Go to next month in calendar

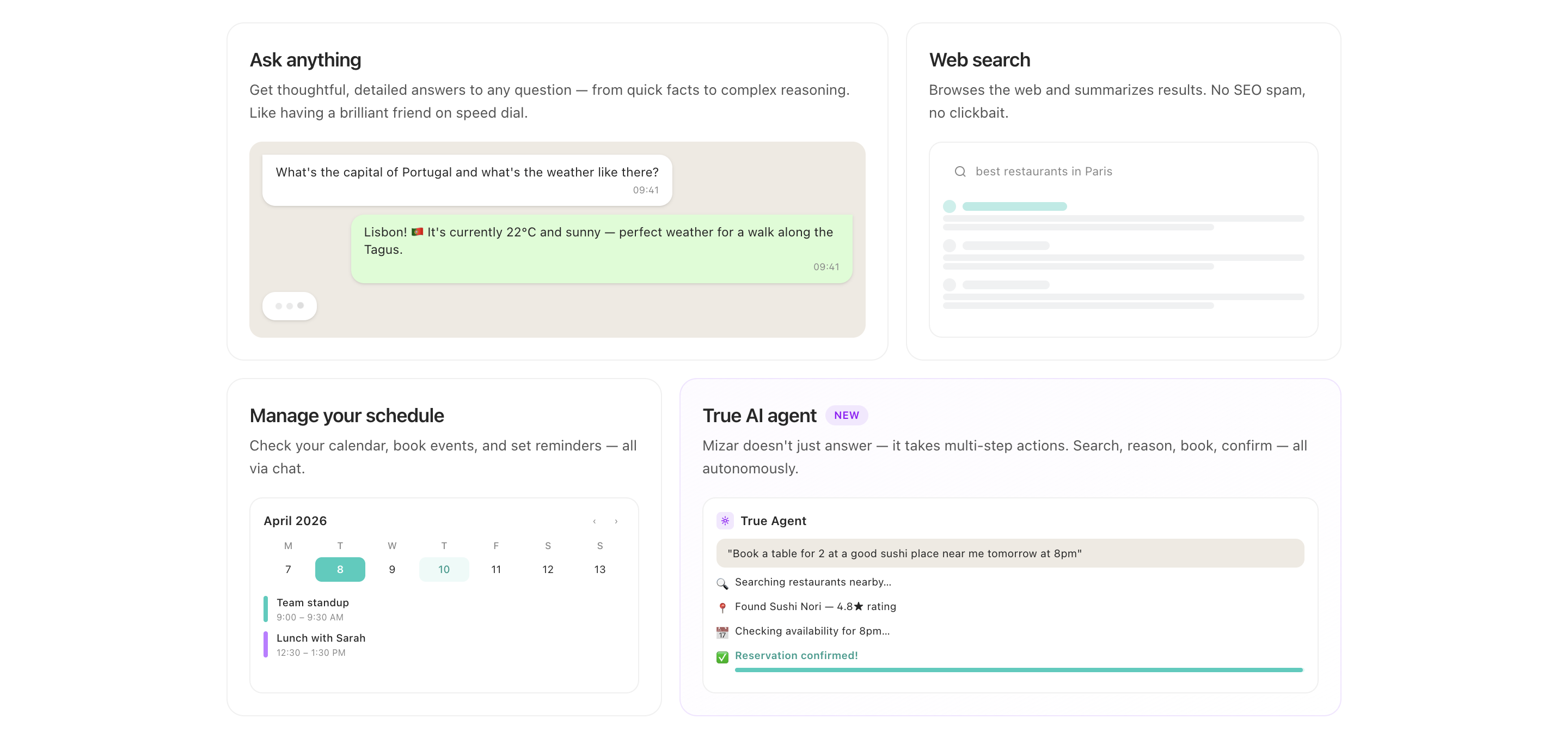click(x=616, y=521)
